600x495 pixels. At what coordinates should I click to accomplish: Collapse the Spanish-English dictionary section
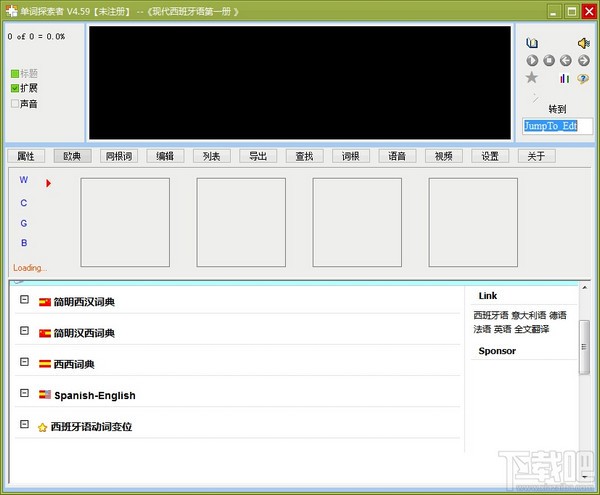25,394
